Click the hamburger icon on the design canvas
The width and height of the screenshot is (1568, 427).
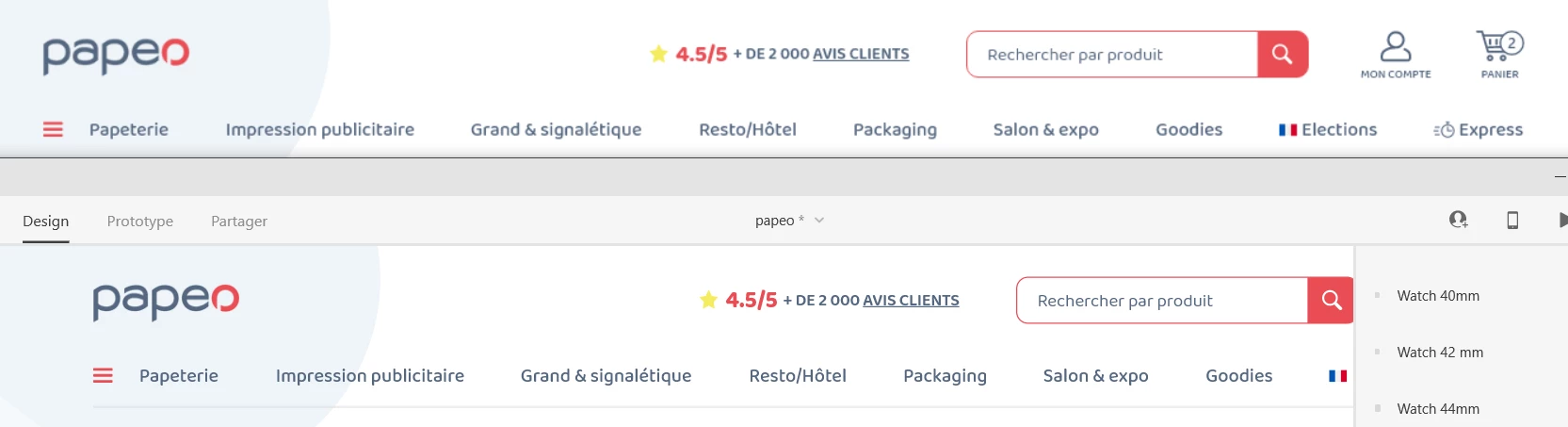tap(103, 376)
